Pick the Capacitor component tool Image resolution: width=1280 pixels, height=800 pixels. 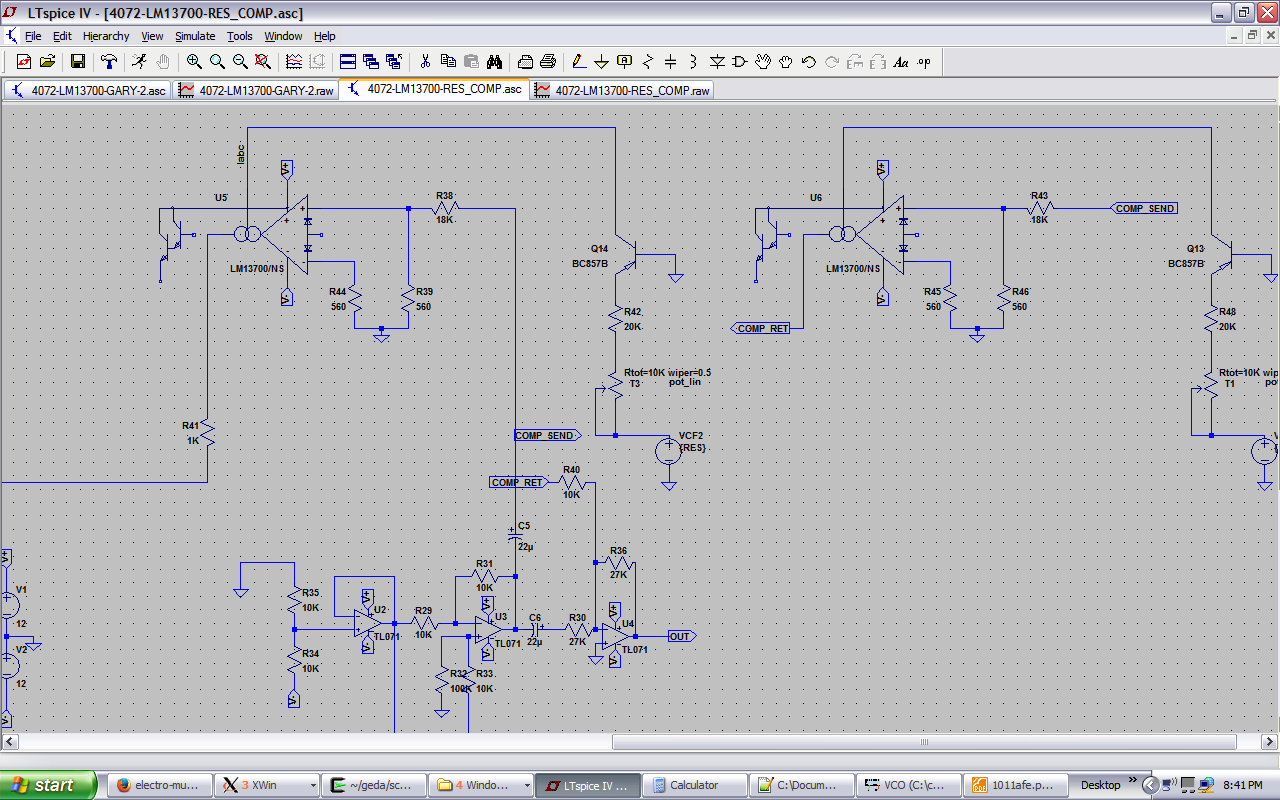[x=670, y=61]
